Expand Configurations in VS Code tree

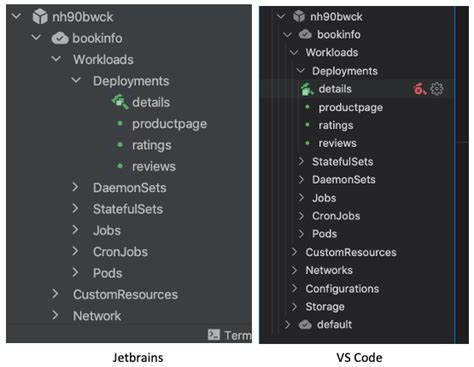pos(294,288)
